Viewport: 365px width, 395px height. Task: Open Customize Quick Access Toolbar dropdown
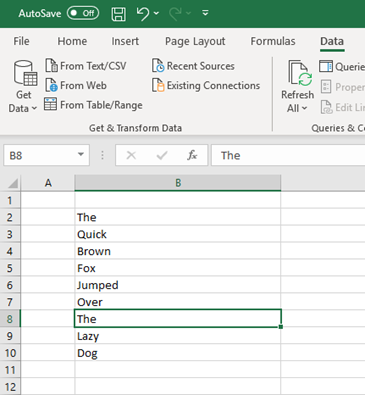pyautogui.click(x=205, y=13)
